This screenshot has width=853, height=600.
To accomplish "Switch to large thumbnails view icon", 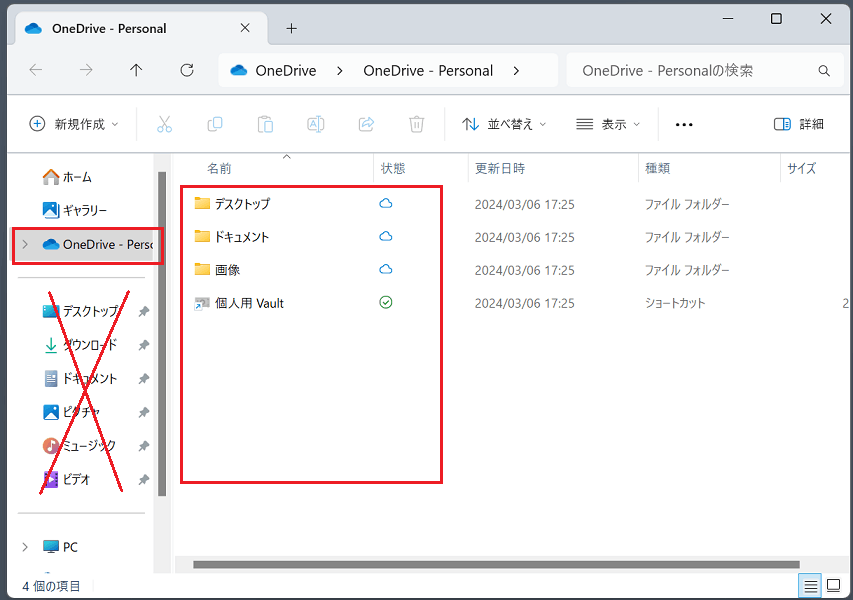I will (x=833, y=586).
